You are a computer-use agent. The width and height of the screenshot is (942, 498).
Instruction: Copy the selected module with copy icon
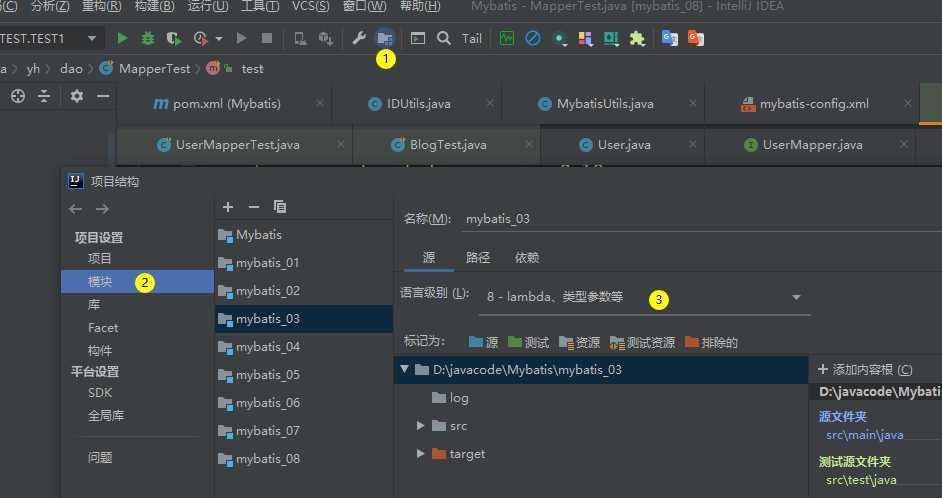pos(280,207)
